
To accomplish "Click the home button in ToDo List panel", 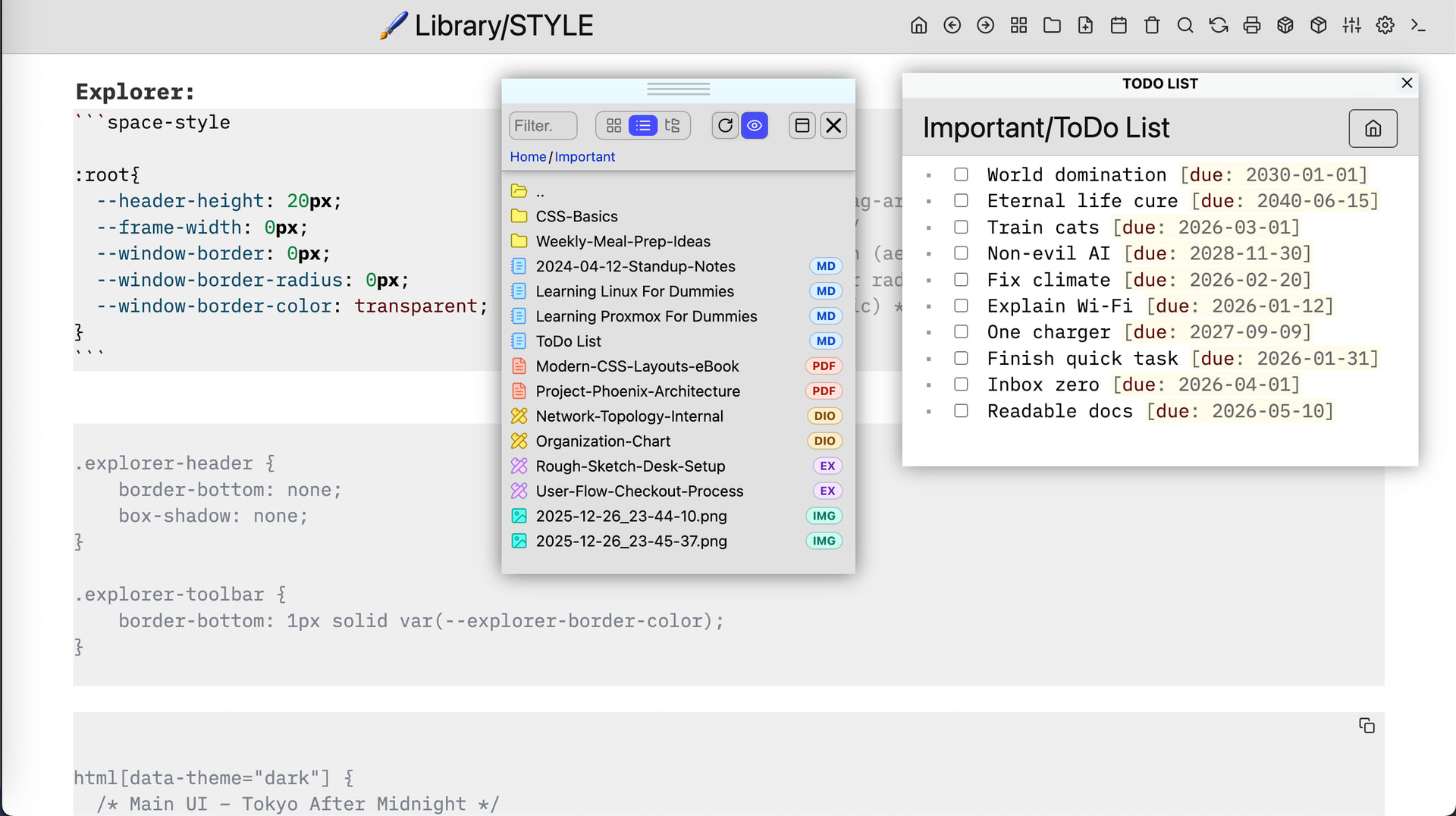I will [x=1373, y=128].
